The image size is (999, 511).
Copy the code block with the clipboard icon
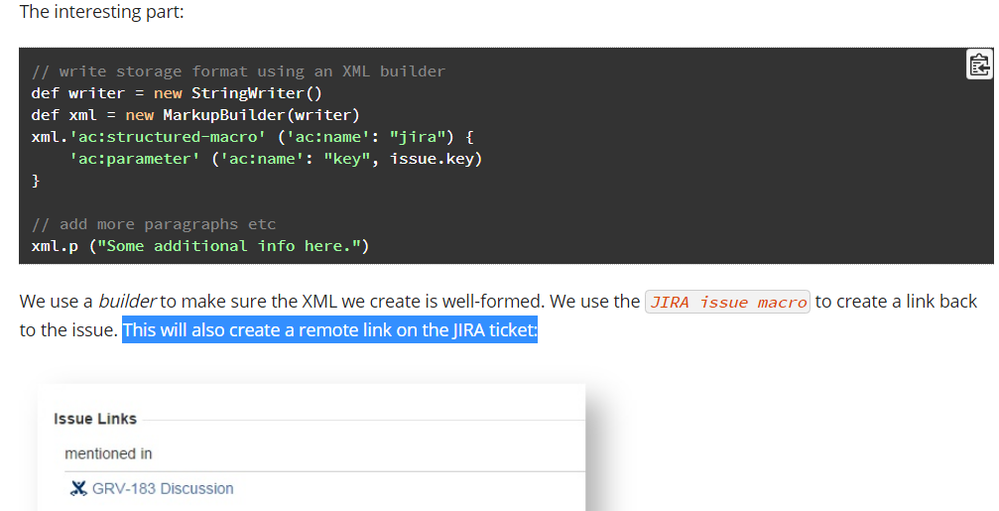[979, 64]
